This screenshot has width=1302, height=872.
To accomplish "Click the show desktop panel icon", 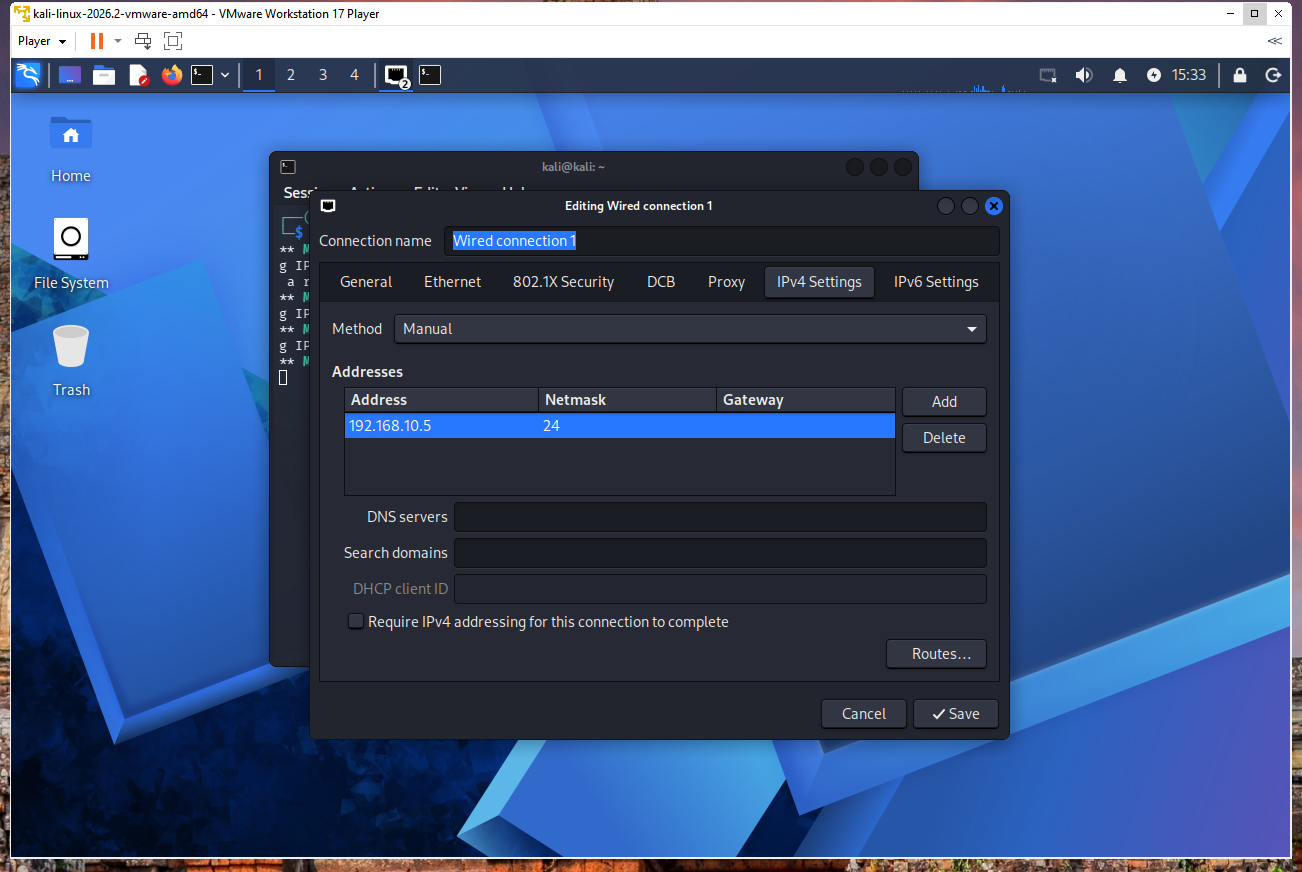I will click(70, 75).
